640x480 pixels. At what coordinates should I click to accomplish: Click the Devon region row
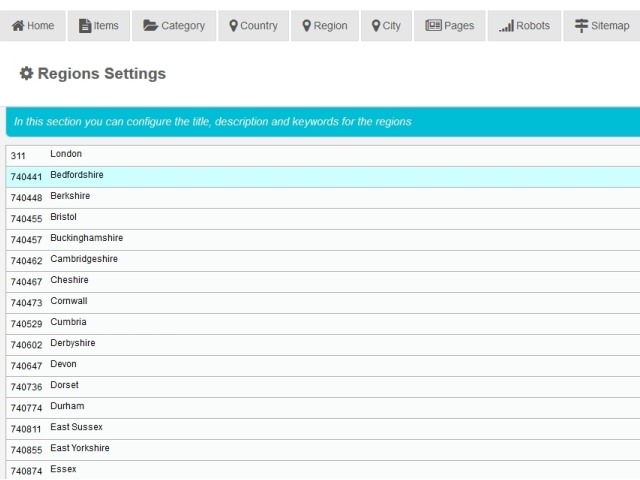[x=63, y=365]
